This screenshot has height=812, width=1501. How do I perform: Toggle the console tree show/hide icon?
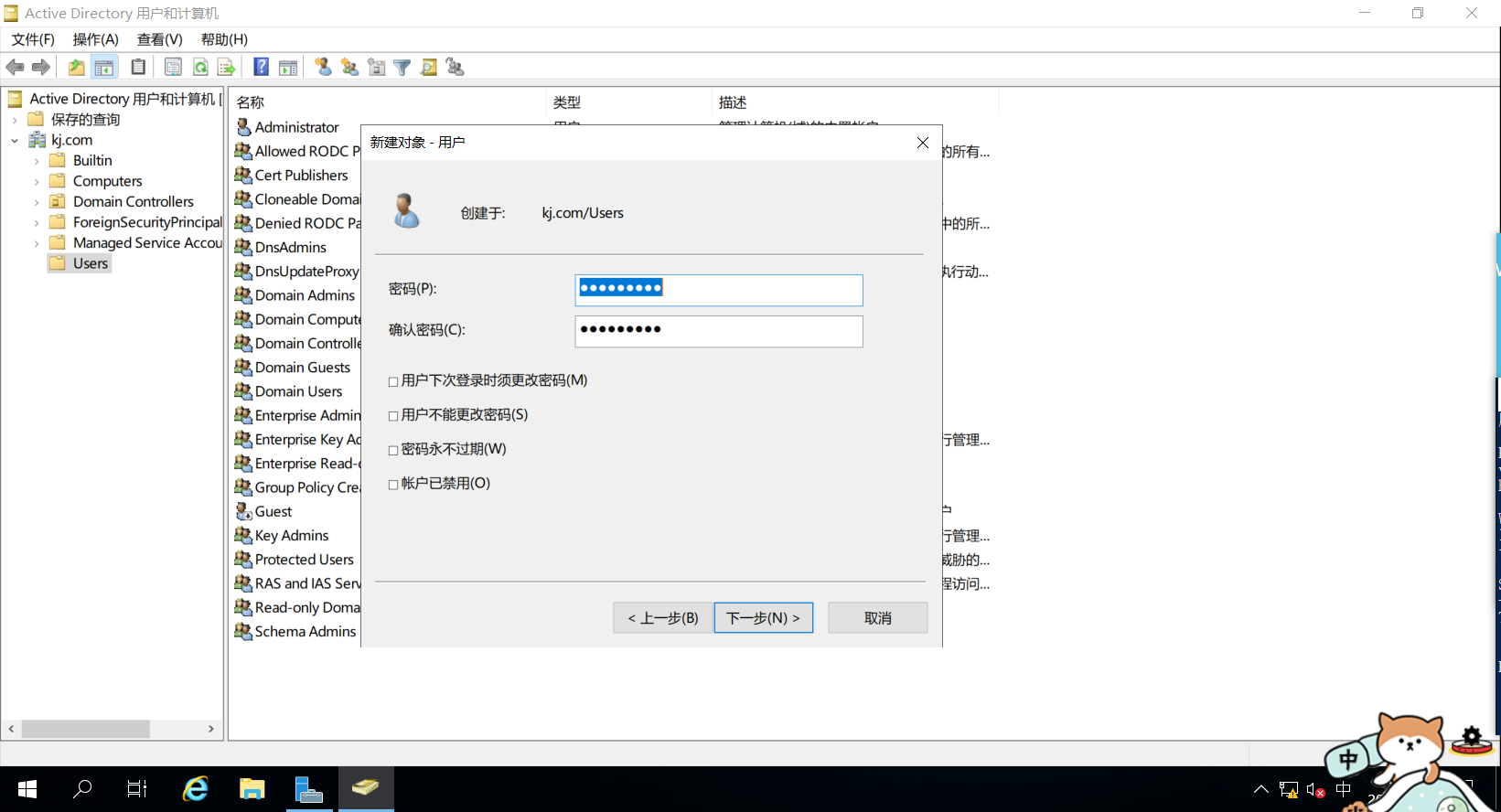104,67
